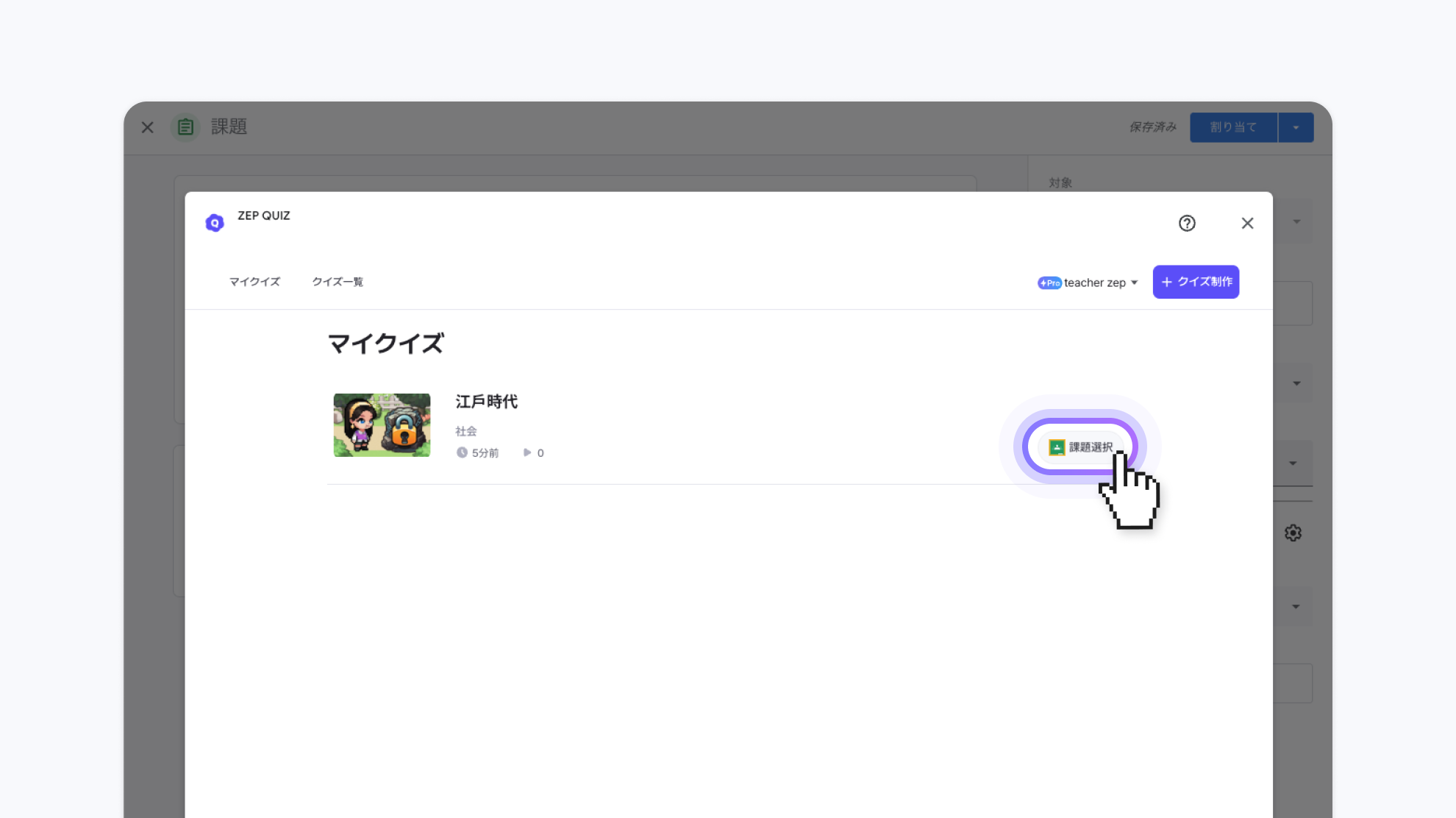Expand the 対象 class dropdown arrow

tap(1296, 221)
